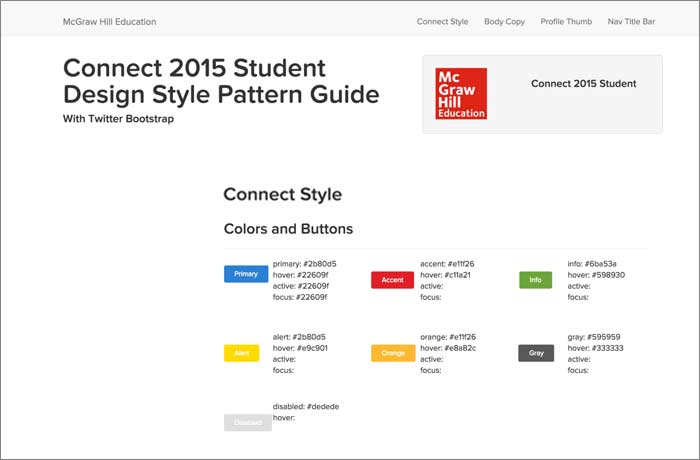700x460 pixels.
Task: Click the gray #595959 color code text
Action: [594, 337]
